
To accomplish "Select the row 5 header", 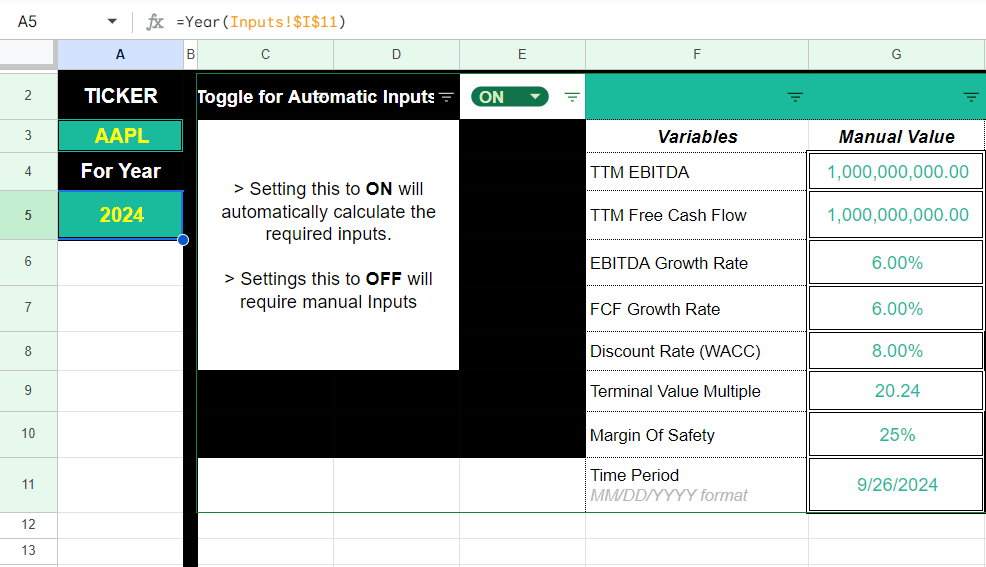I will point(28,215).
